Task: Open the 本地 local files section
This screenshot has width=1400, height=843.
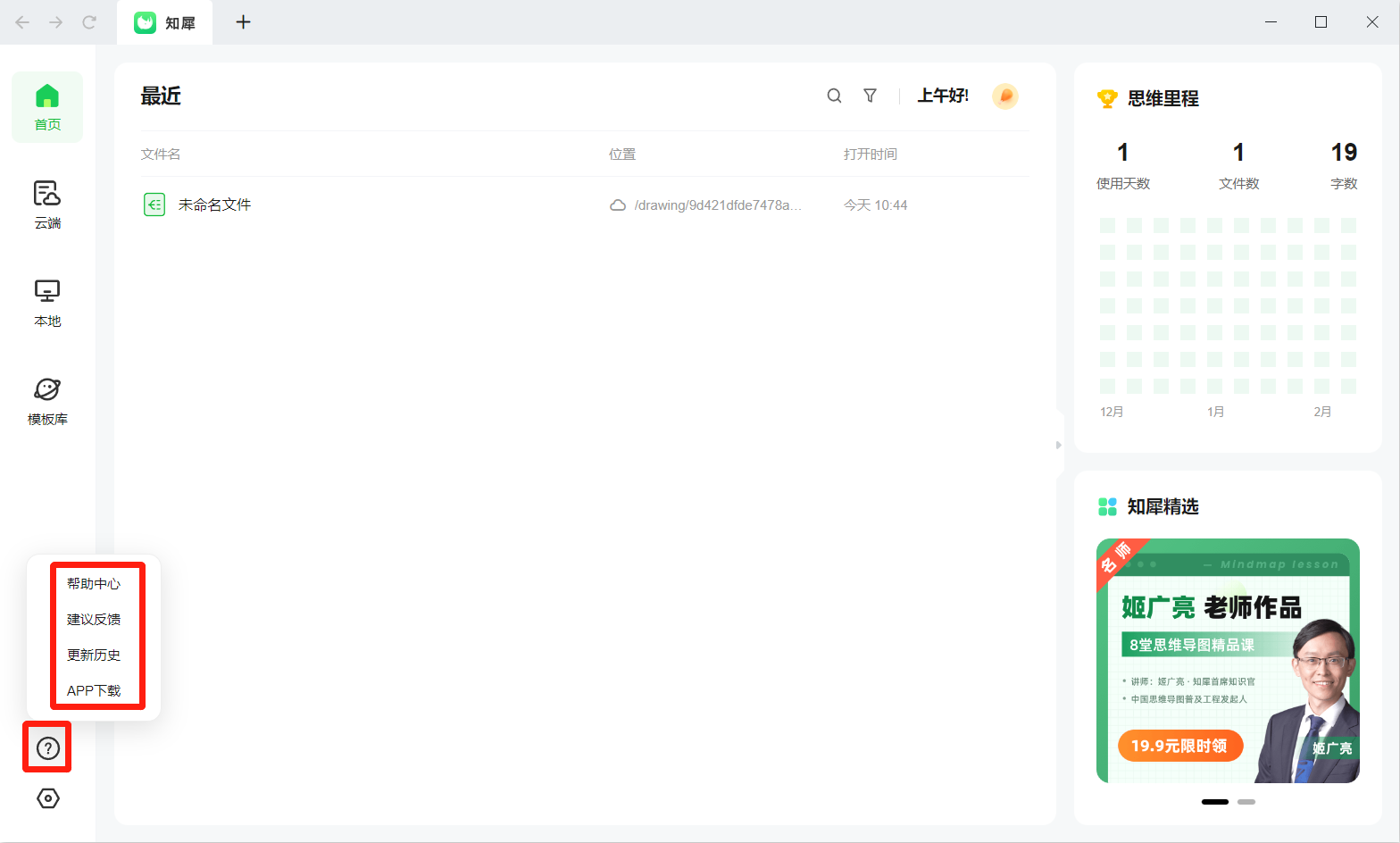Action: [x=47, y=304]
